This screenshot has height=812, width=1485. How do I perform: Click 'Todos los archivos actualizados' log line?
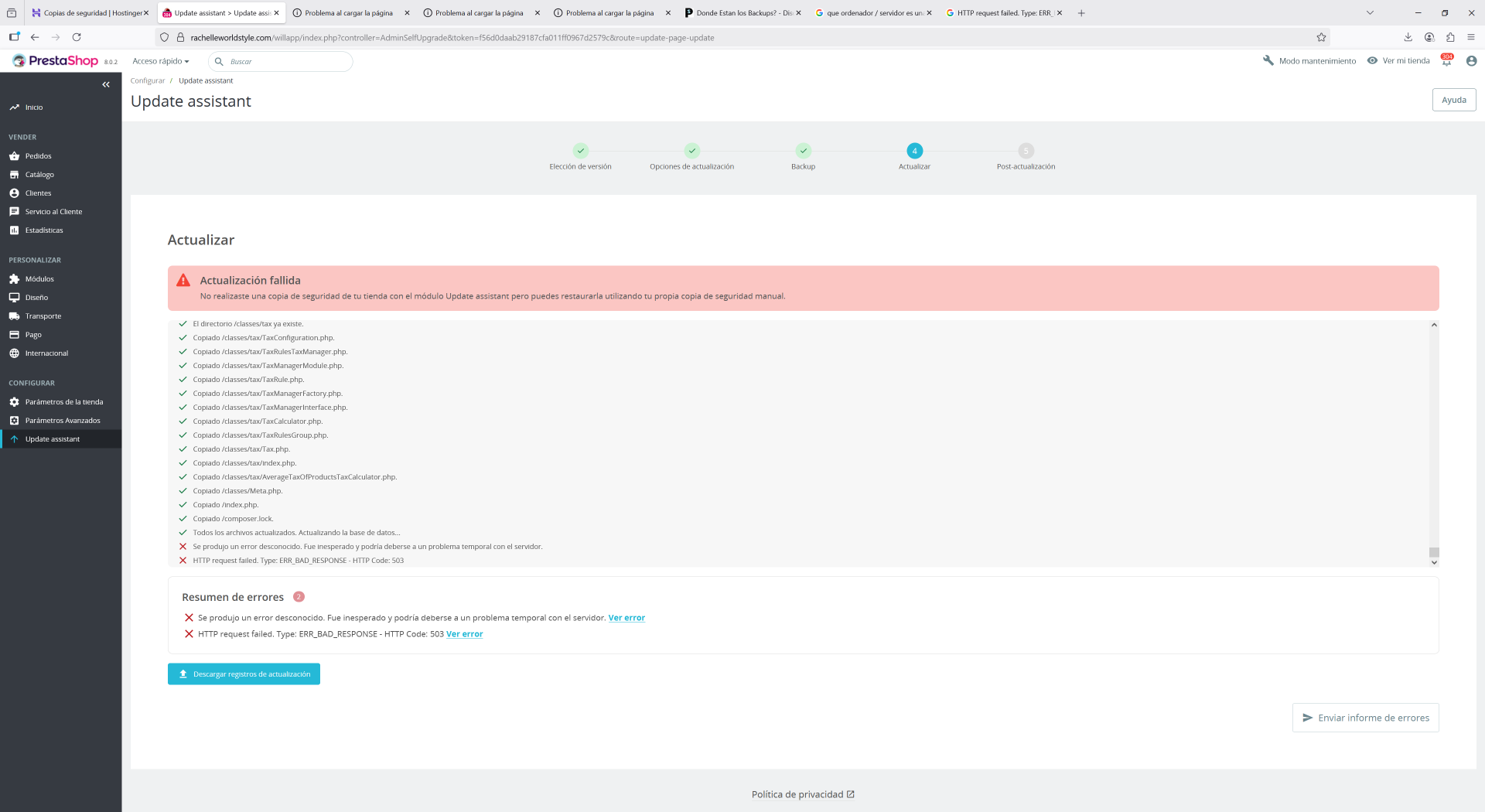(x=296, y=533)
